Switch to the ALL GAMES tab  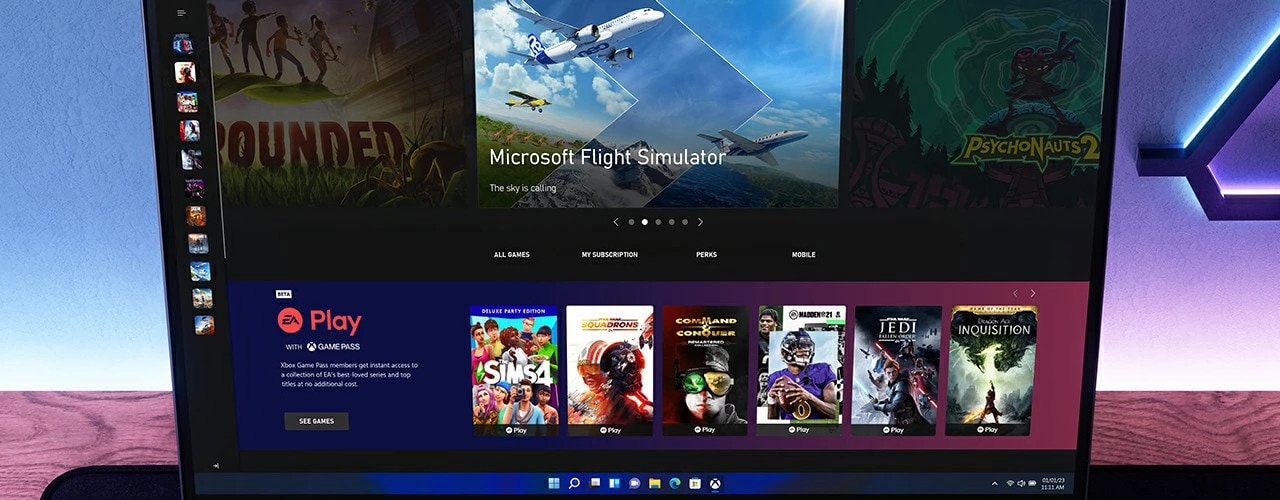tap(512, 255)
